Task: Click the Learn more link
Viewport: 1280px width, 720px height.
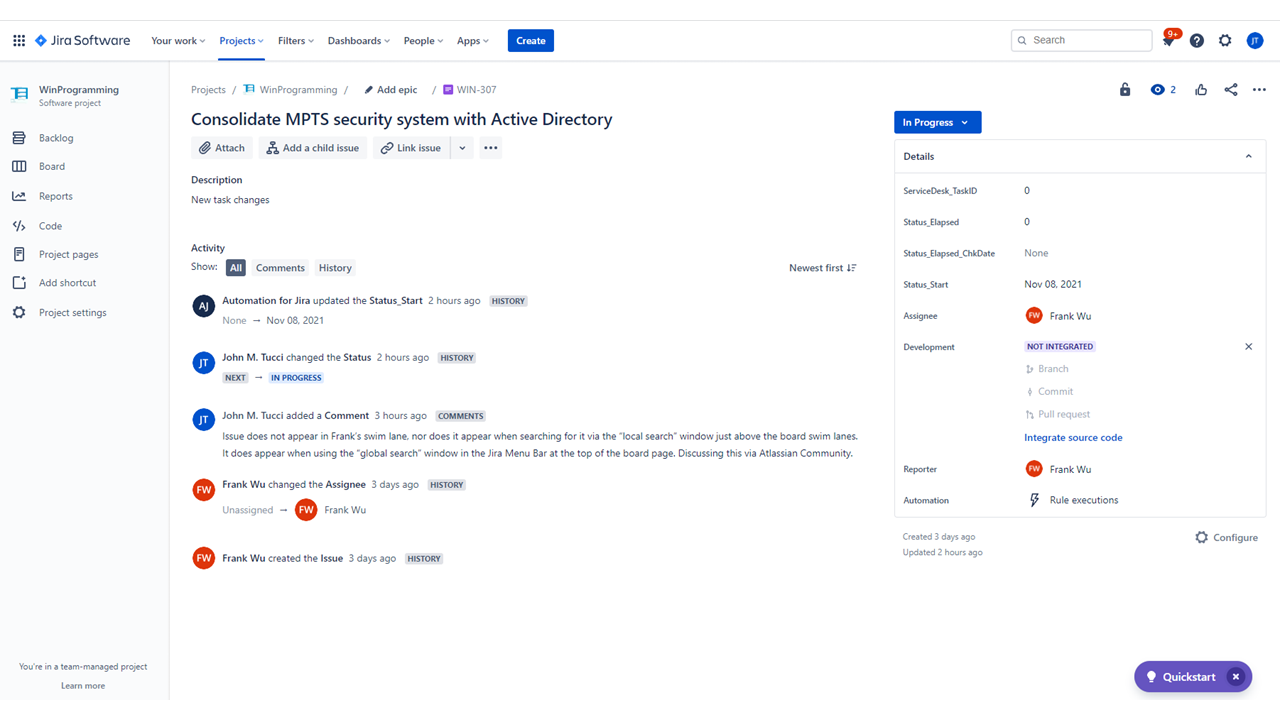Action: click(x=83, y=686)
